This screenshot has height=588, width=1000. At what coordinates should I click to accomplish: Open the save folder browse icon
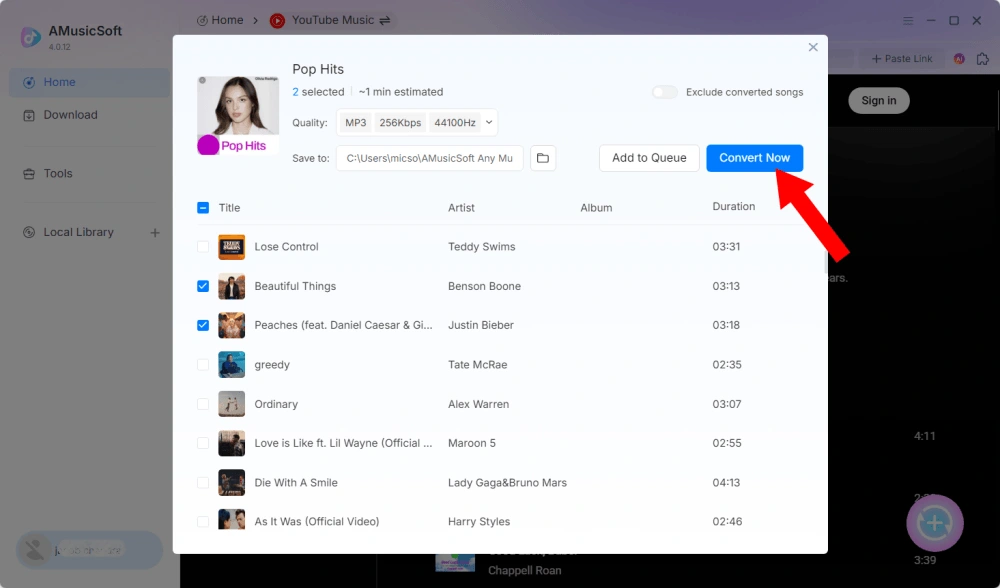tap(543, 158)
